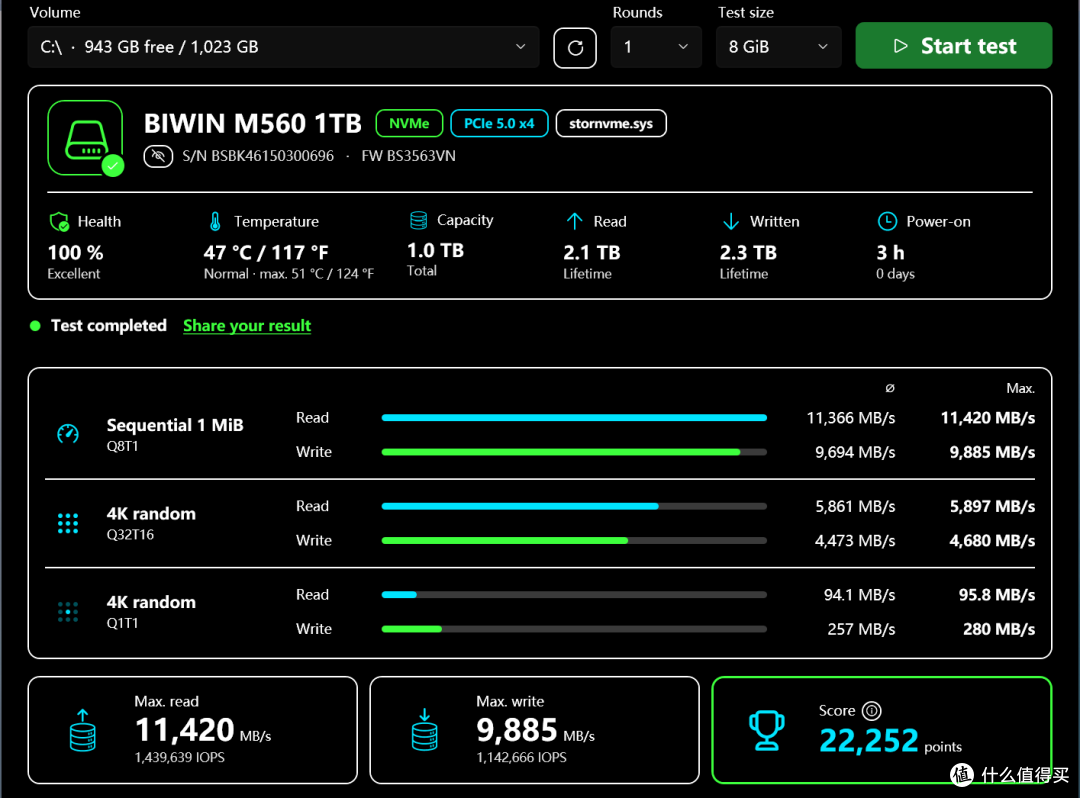Click the 4K Q1T1 Read progress bar
This screenshot has width=1080, height=798.
tap(574, 595)
